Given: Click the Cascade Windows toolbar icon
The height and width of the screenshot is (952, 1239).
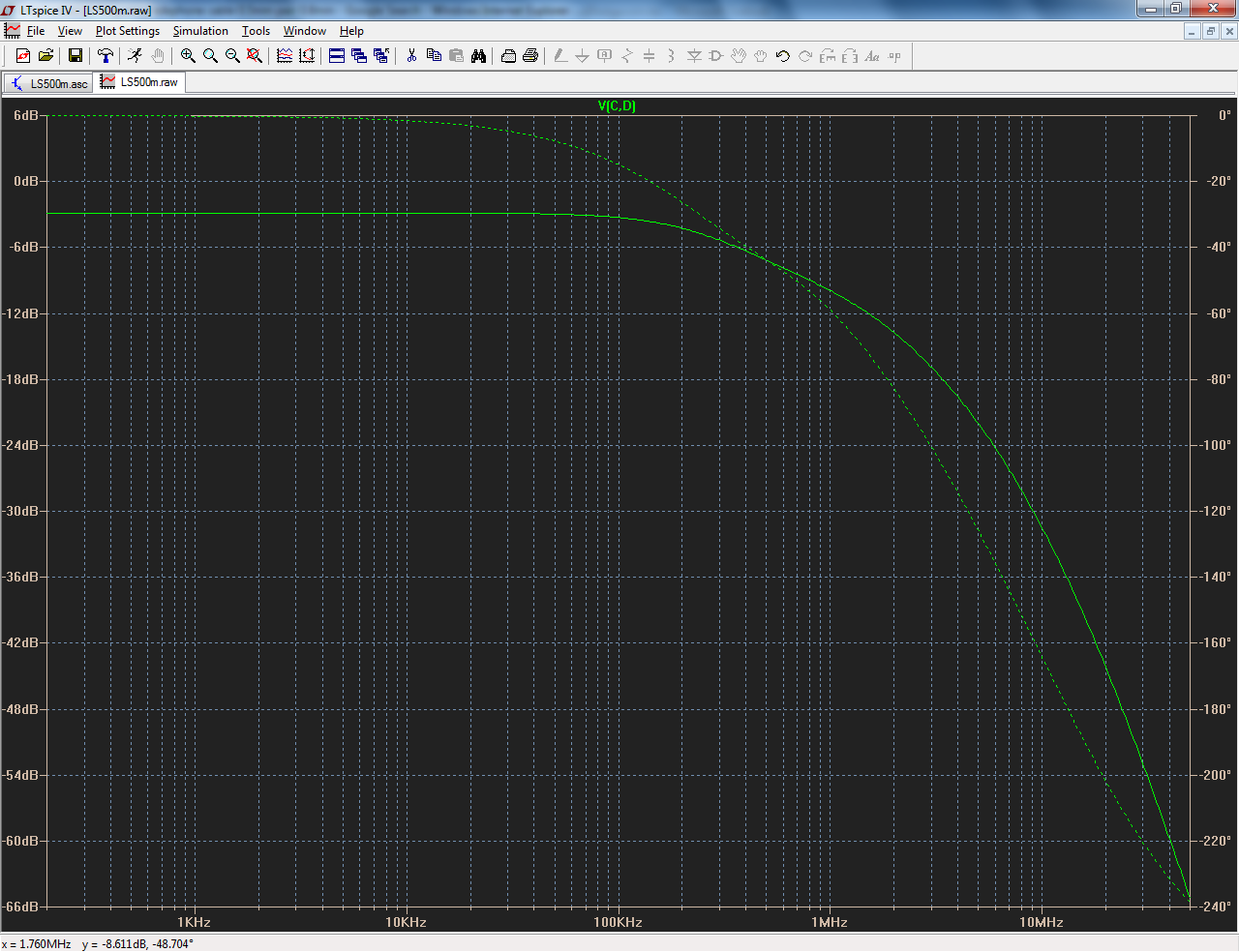Looking at the screenshot, I should coord(359,56).
